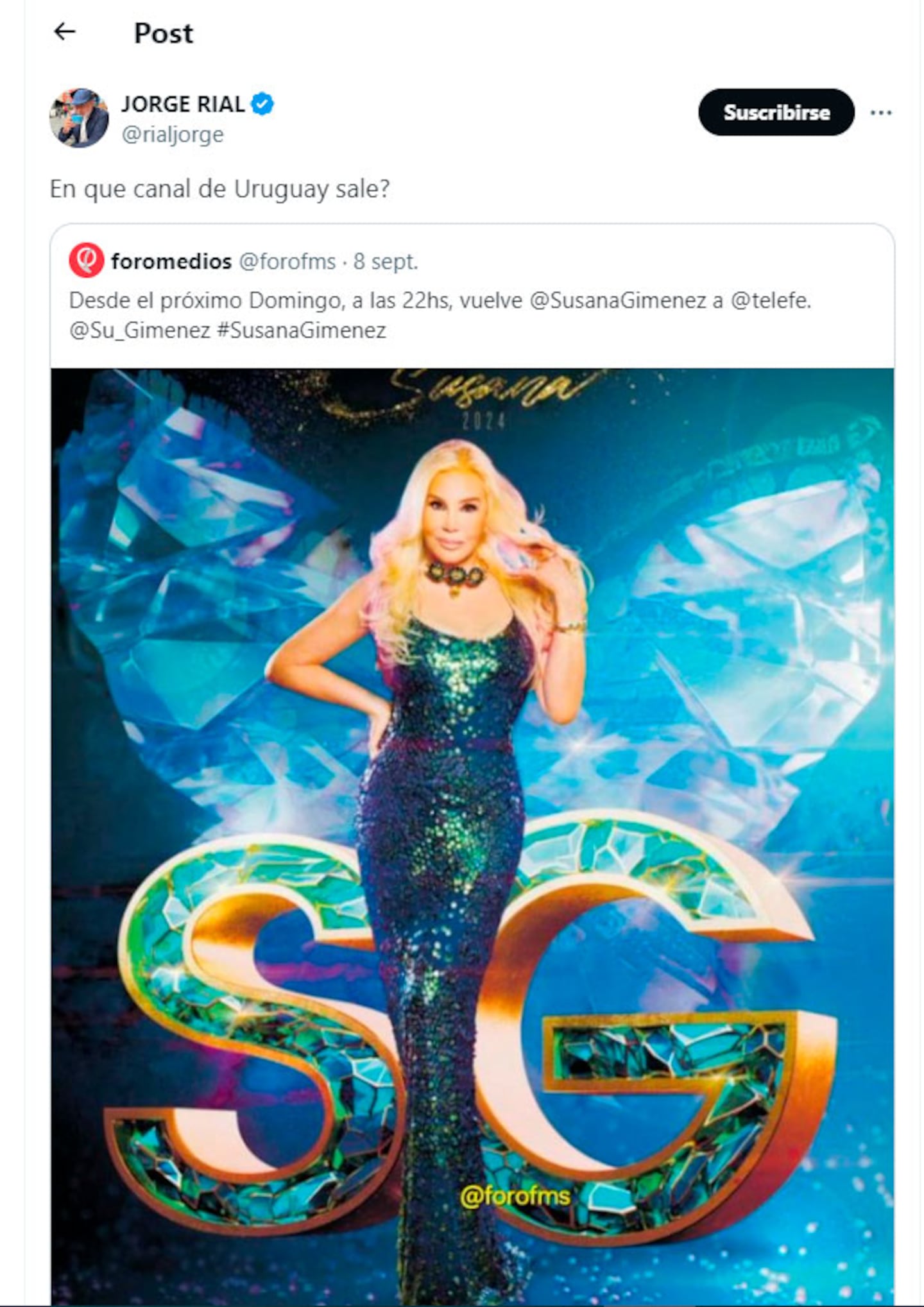Click the @Su_Gimenez mention

tap(140, 330)
